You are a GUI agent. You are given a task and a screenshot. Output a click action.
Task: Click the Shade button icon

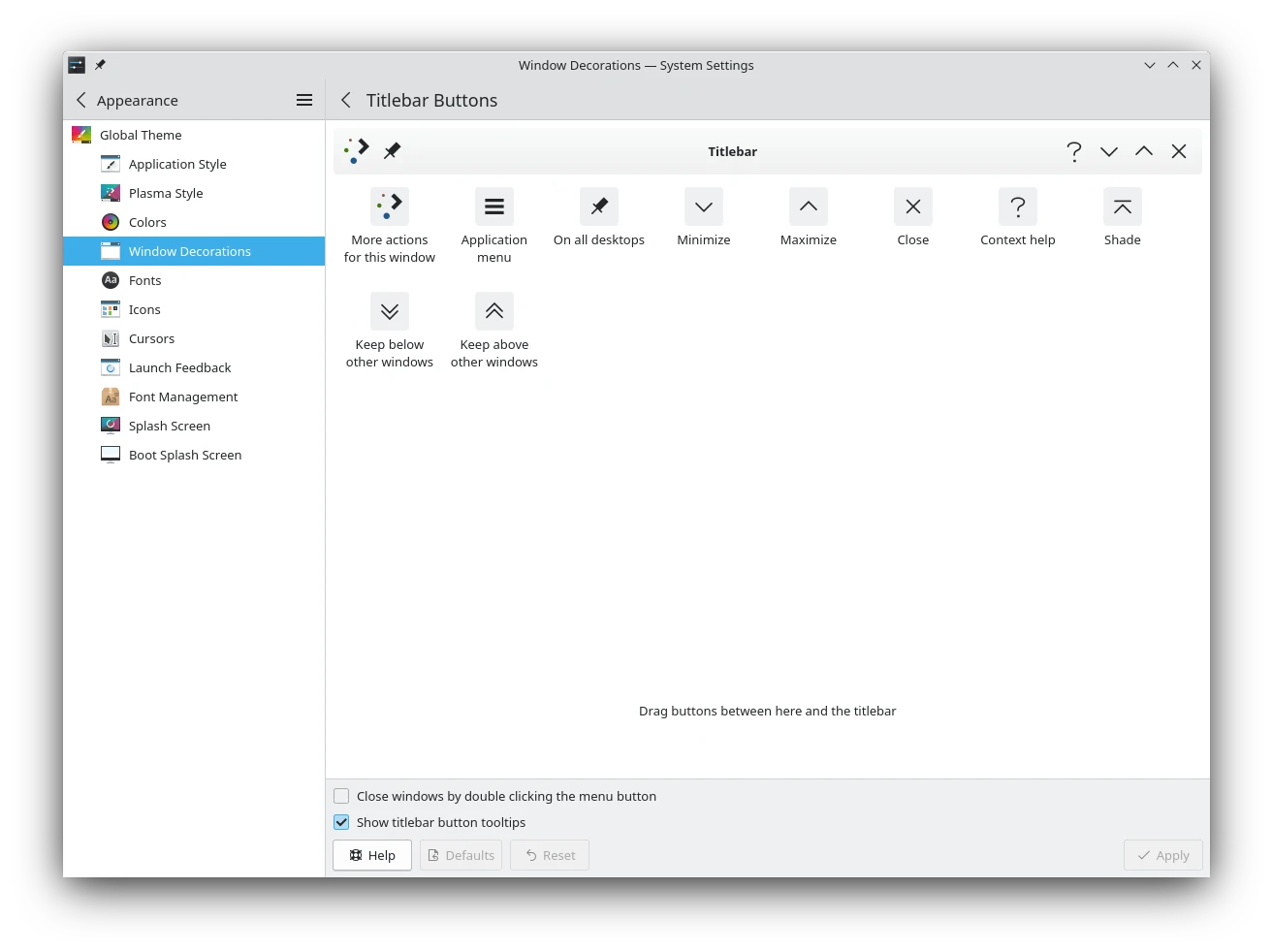pyautogui.click(x=1122, y=206)
